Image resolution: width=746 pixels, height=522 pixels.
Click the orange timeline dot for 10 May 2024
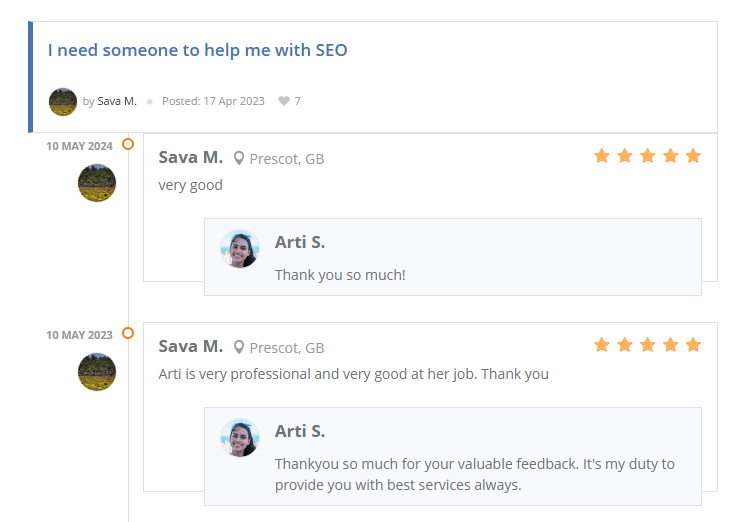pos(128,144)
